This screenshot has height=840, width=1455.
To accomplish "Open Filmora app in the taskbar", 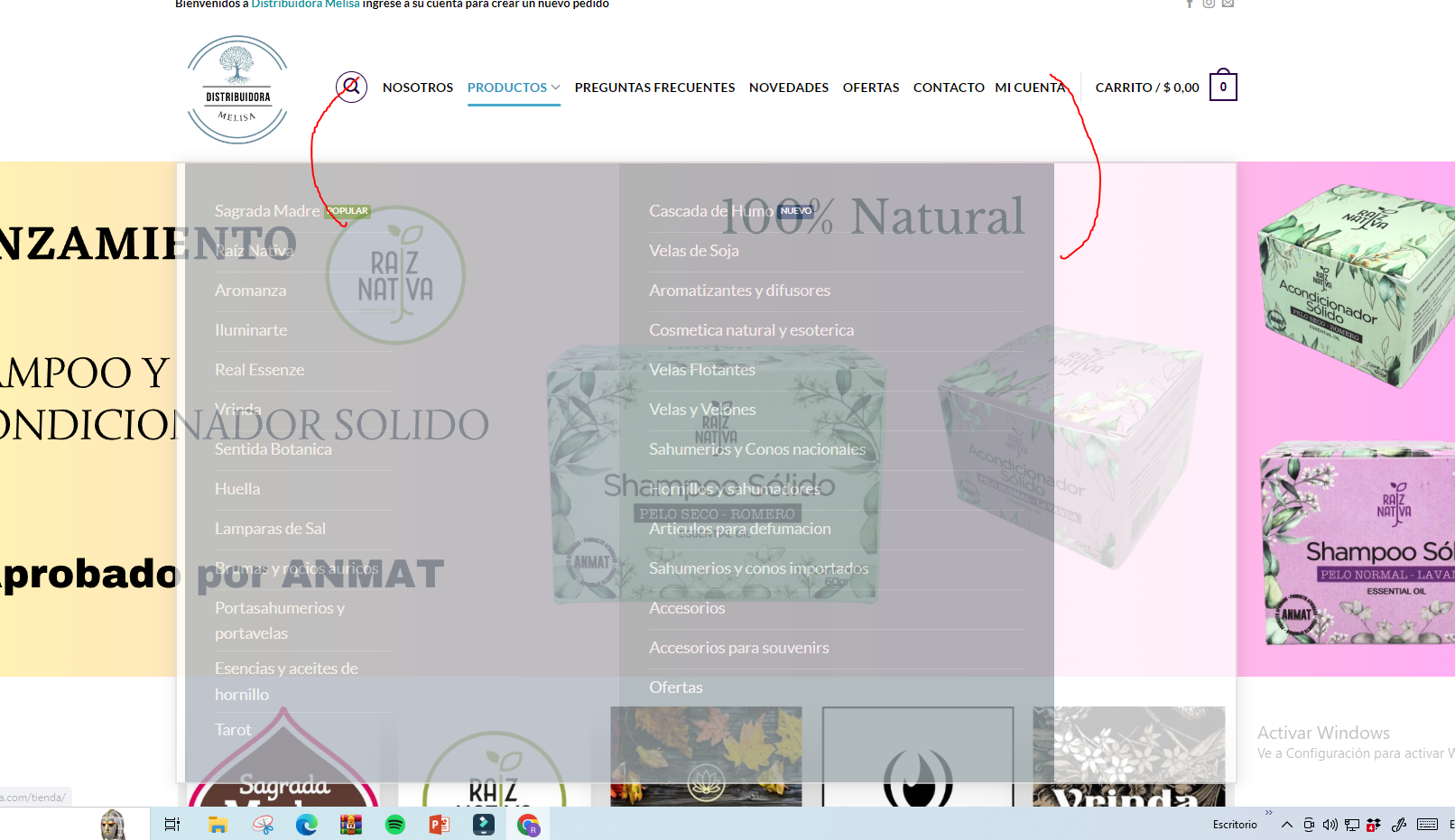I will click(483, 825).
